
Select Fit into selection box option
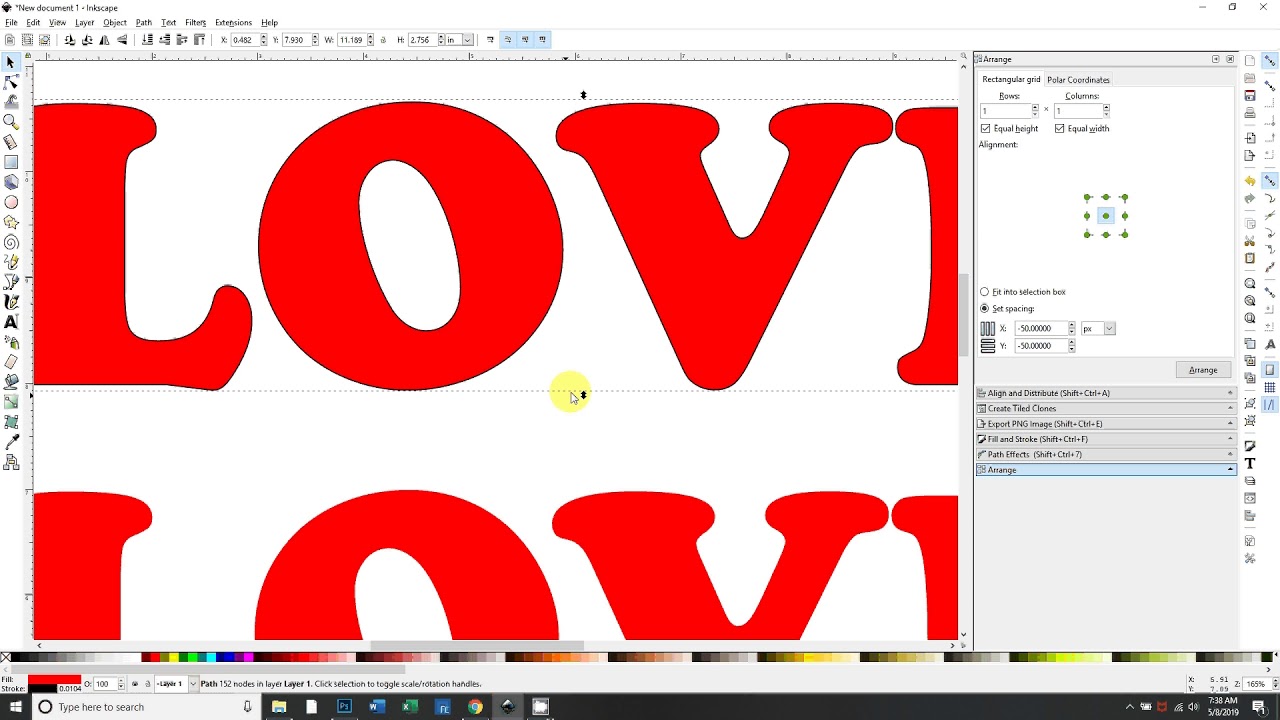coord(985,292)
